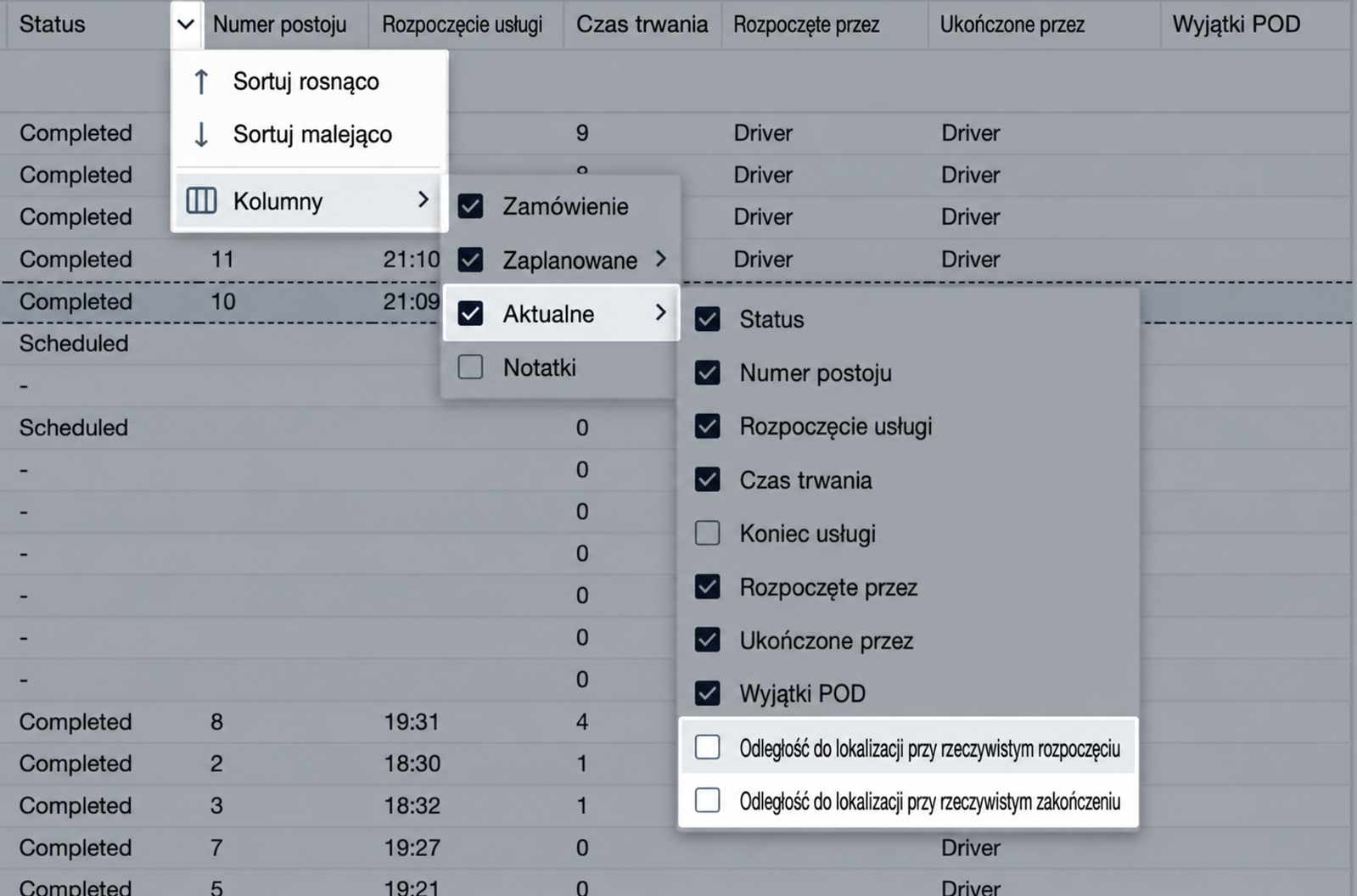Hide the Status column via checkbox

(707, 319)
